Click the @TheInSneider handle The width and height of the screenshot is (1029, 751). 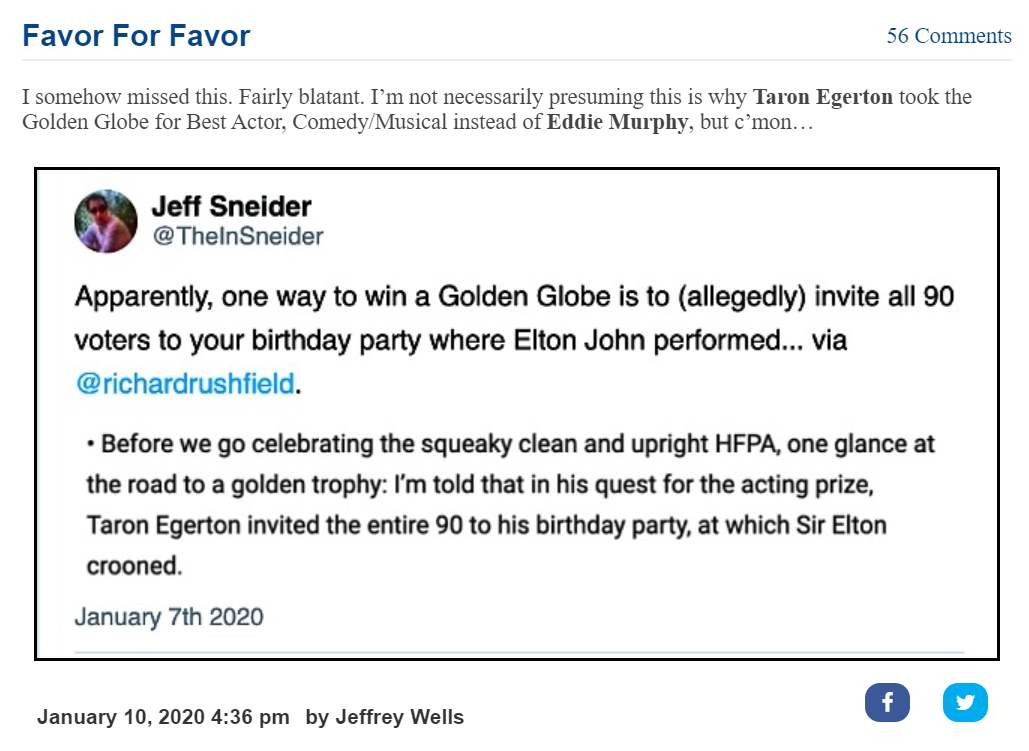(238, 236)
